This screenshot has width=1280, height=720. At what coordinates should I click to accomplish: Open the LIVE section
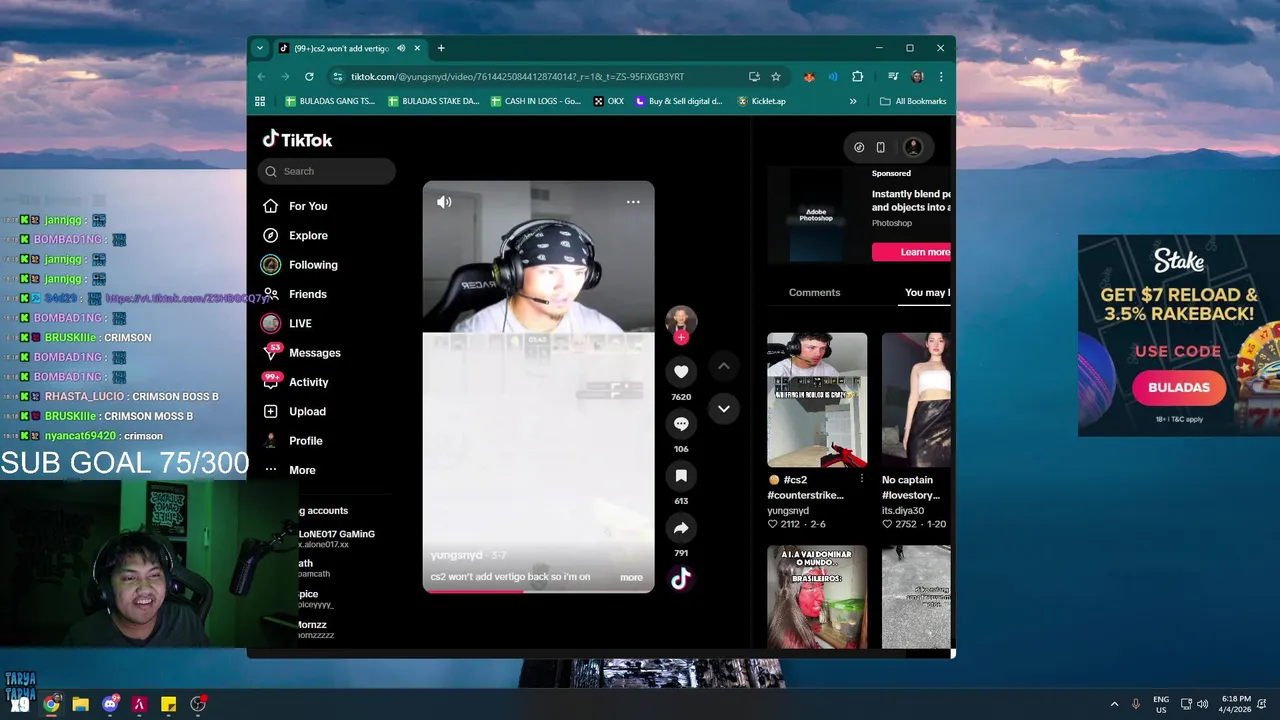tap(300, 323)
